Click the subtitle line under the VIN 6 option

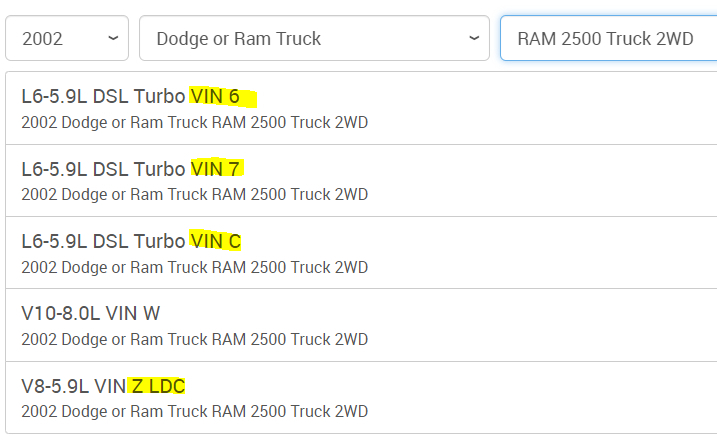click(194, 123)
